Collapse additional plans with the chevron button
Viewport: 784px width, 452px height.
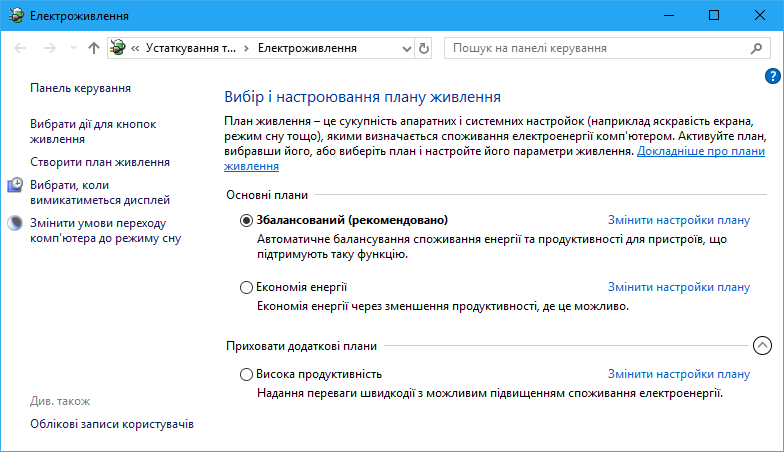762,346
